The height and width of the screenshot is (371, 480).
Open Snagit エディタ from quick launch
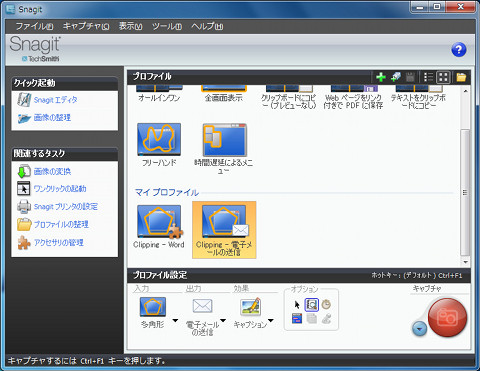(x=55, y=100)
